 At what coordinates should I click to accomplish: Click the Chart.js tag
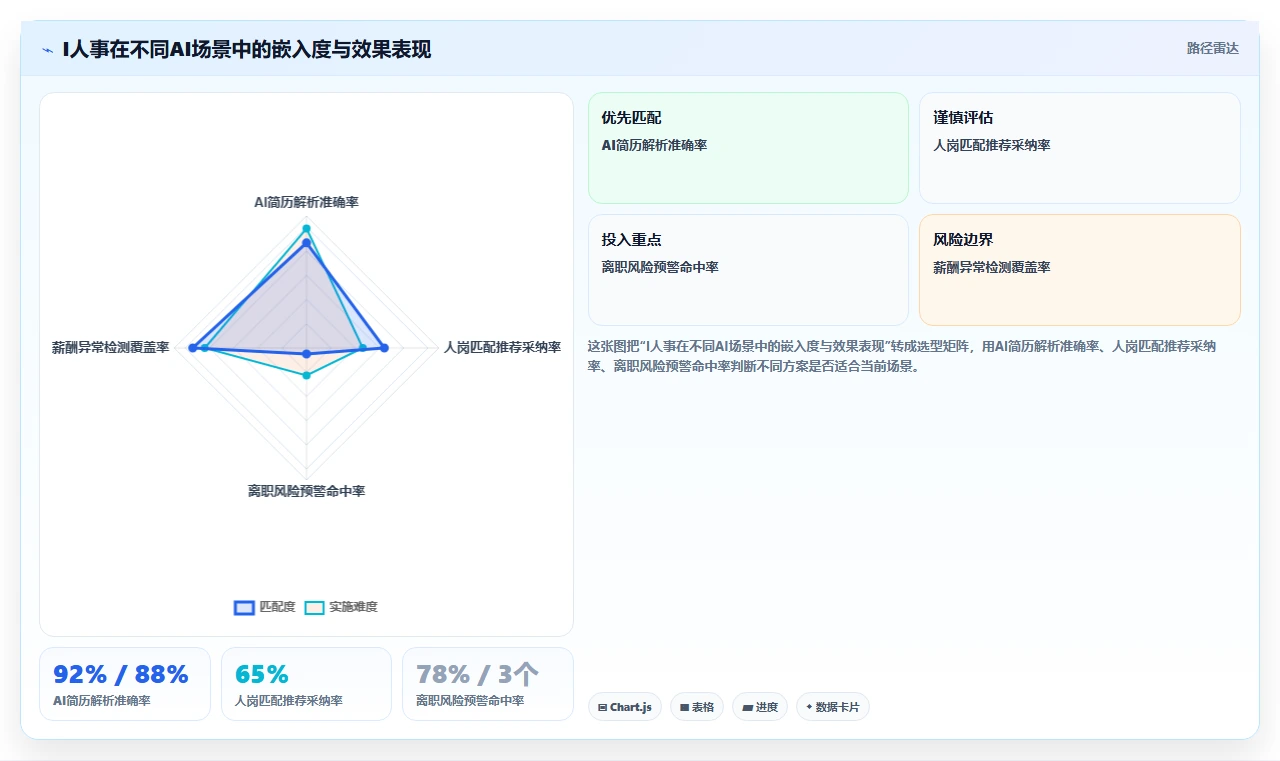[624, 707]
